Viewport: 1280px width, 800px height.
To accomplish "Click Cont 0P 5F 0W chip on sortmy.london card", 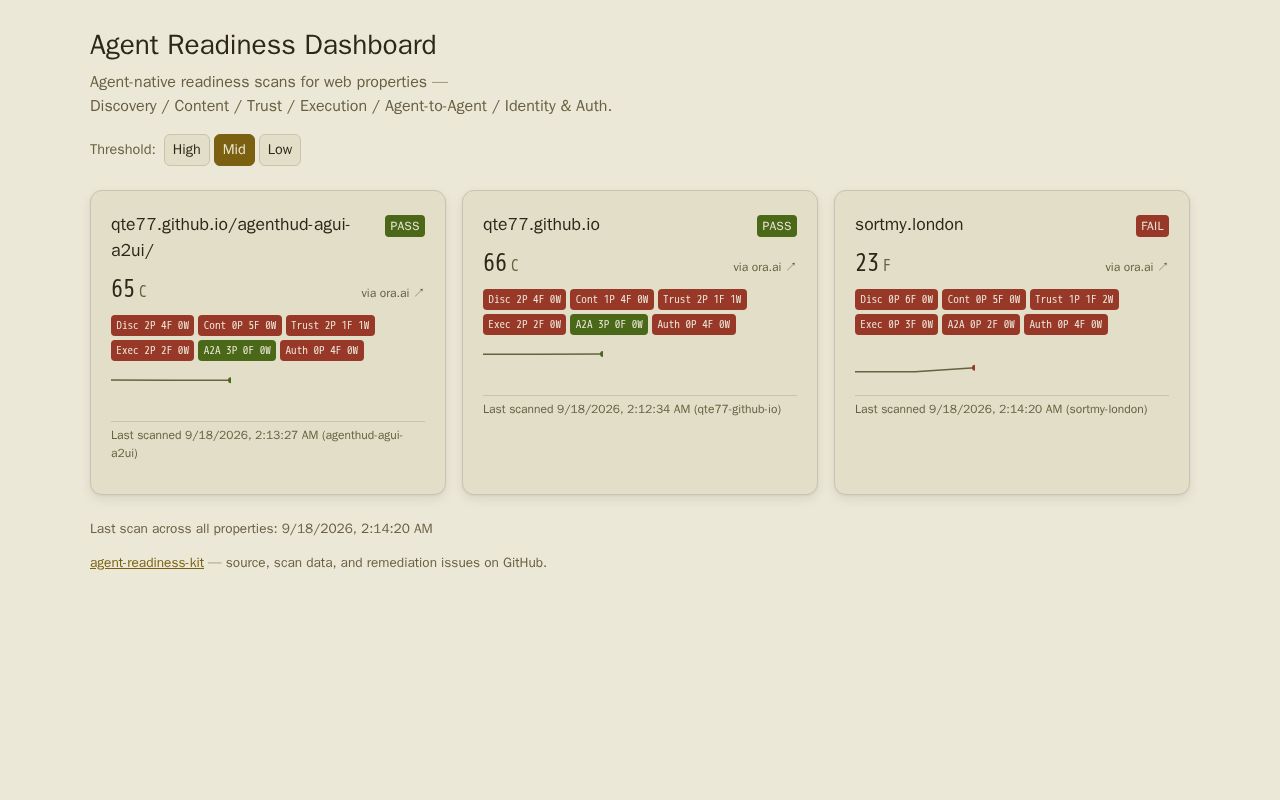I will point(984,300).
